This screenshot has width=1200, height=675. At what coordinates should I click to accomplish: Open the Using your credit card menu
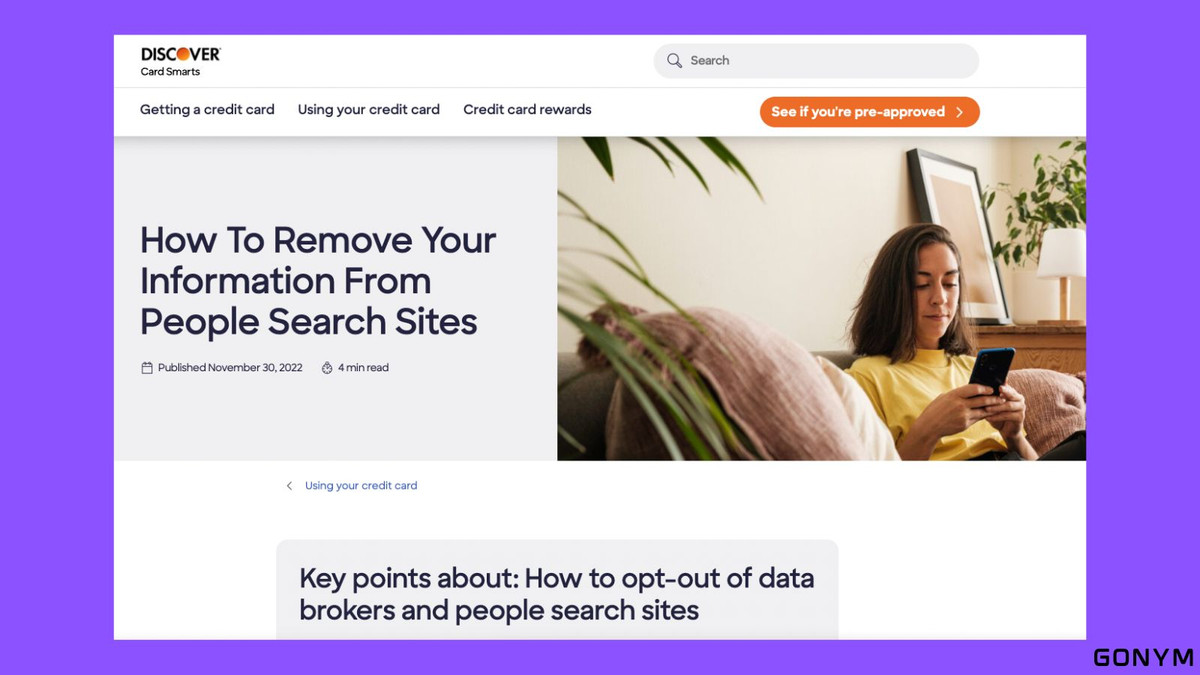coord(369,110)
